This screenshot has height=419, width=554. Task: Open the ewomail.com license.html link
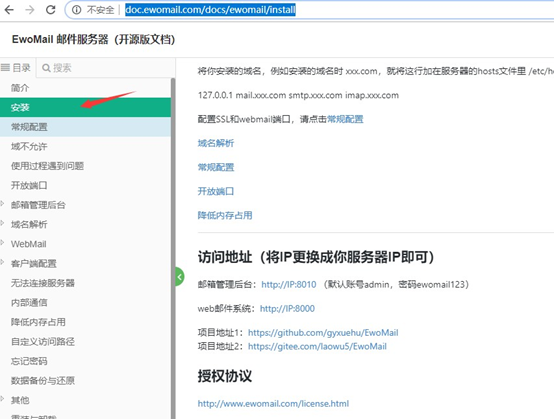[273, 403]
